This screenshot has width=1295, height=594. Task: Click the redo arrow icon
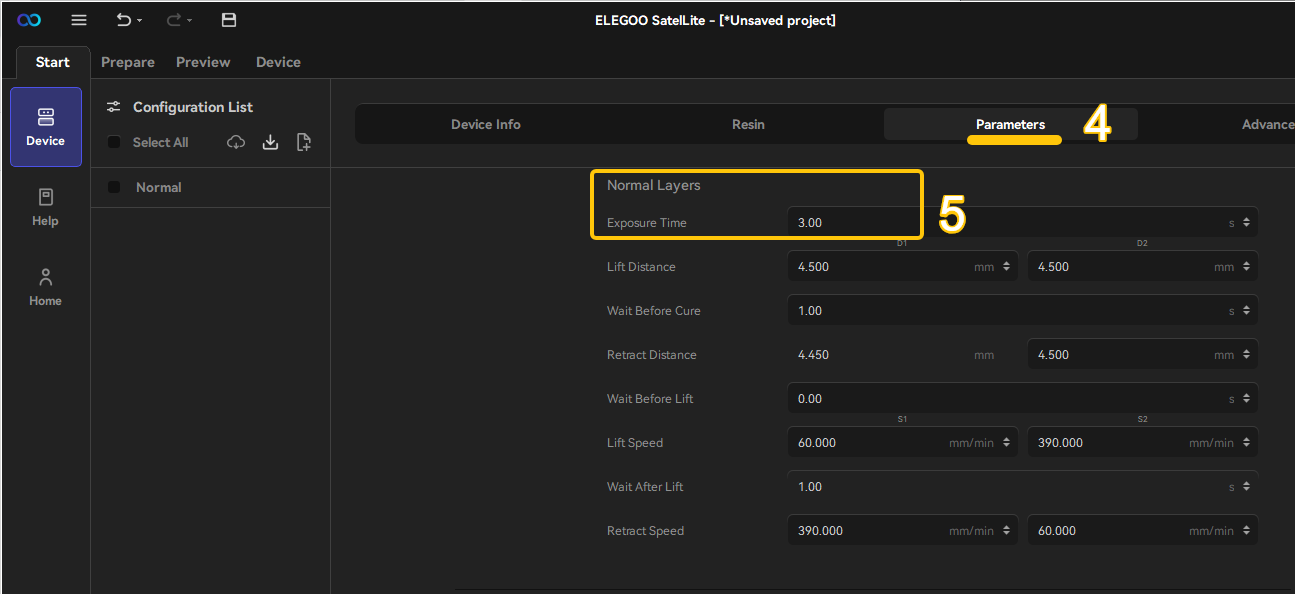pyautogui.click(x=173, y=20)
